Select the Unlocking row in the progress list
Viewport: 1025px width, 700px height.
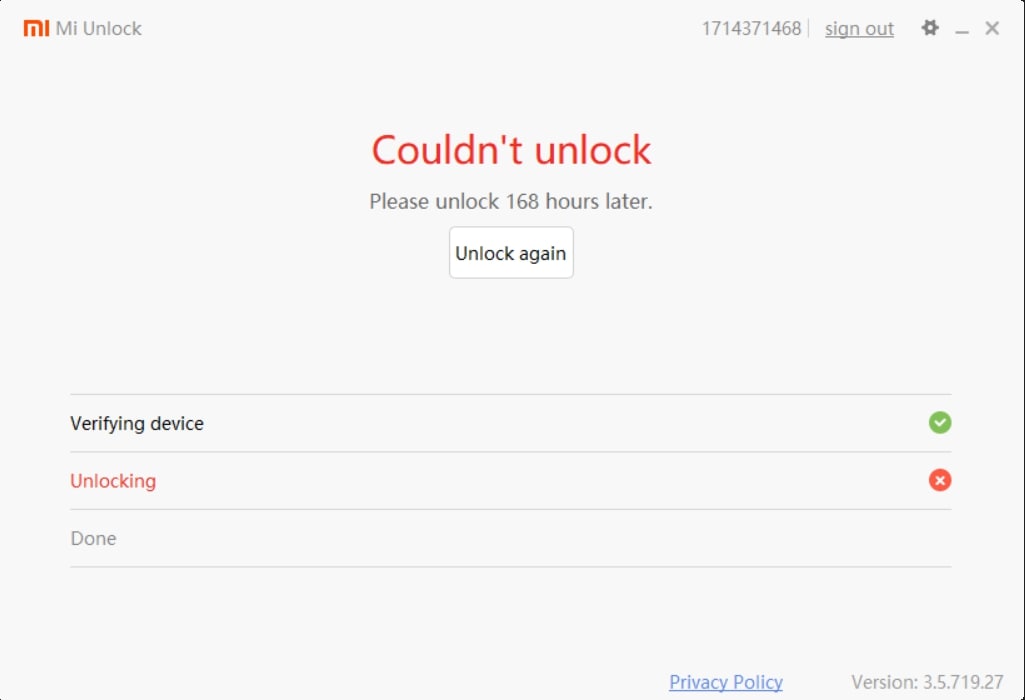tap(511, 481)
